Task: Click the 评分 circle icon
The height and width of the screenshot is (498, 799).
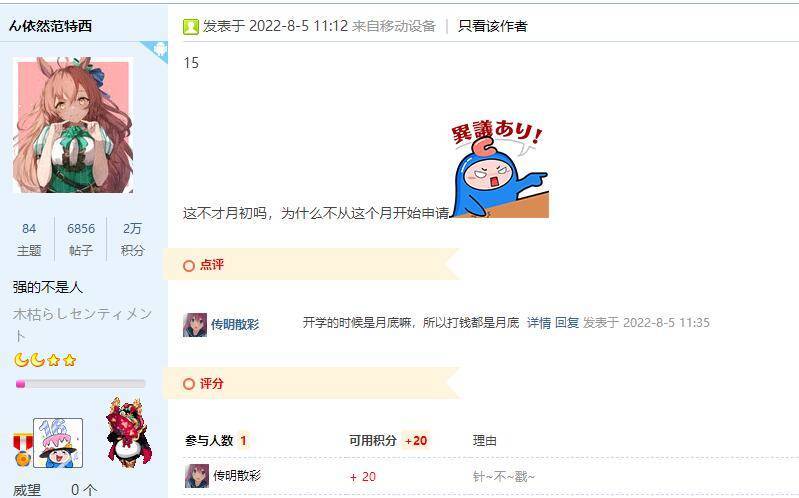Action: tap(189, 384)
